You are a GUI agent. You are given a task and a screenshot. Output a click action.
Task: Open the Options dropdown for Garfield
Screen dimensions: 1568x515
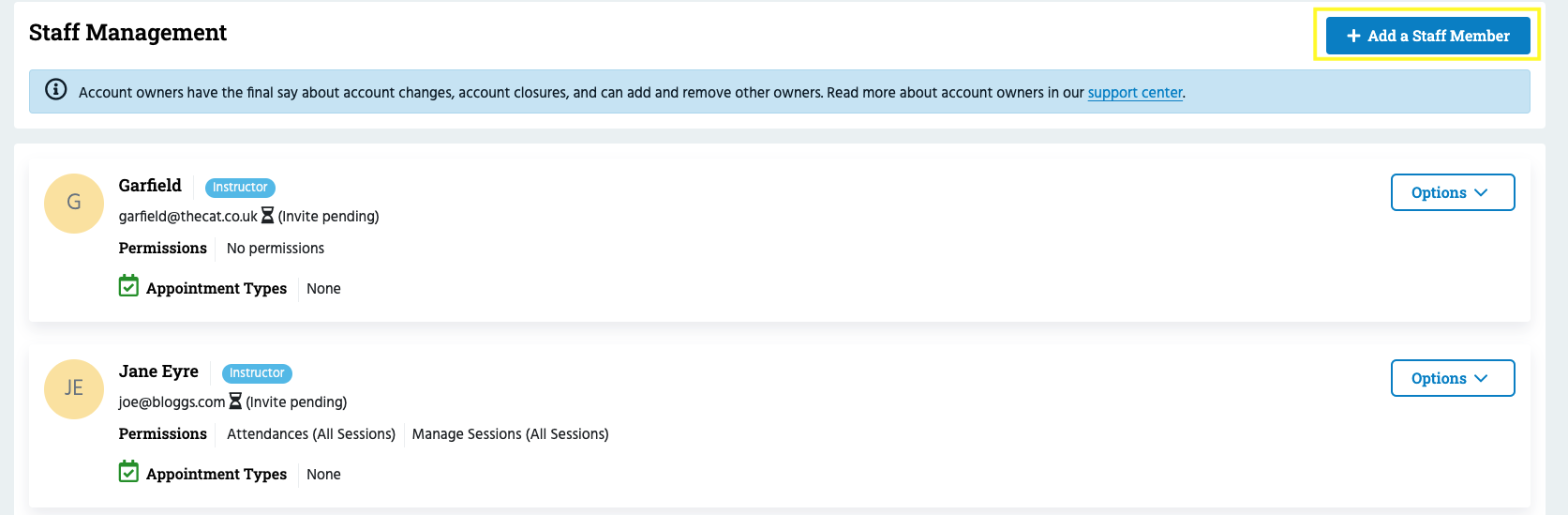click(1452, 192)
